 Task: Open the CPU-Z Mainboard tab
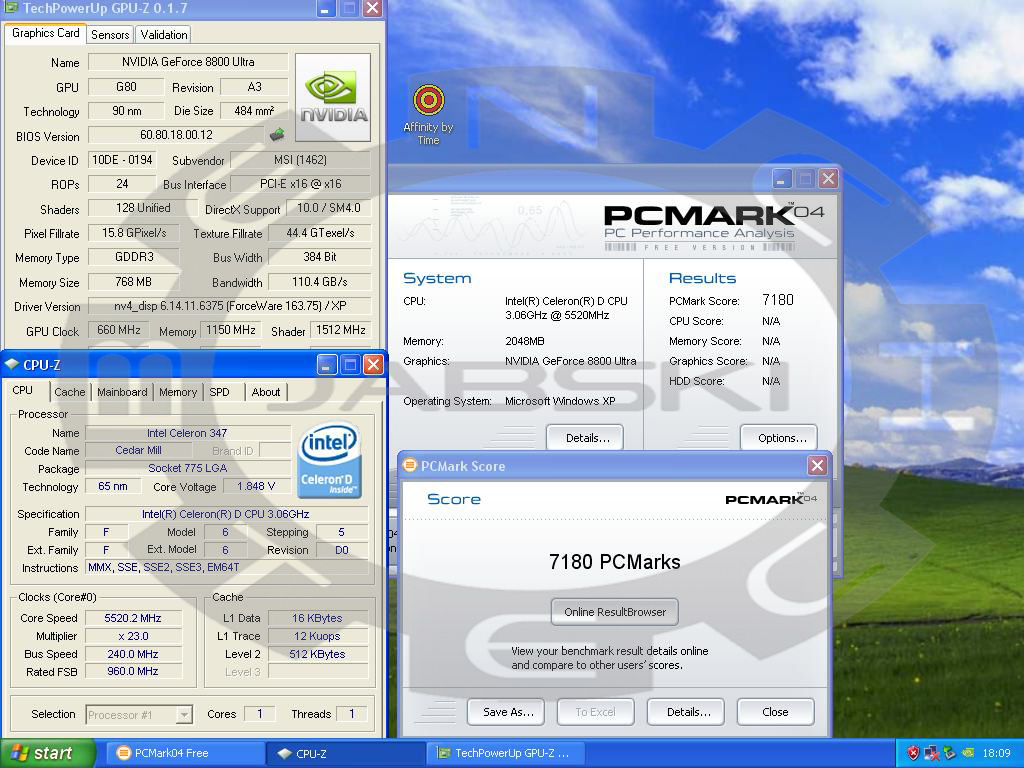click(122, 392)
